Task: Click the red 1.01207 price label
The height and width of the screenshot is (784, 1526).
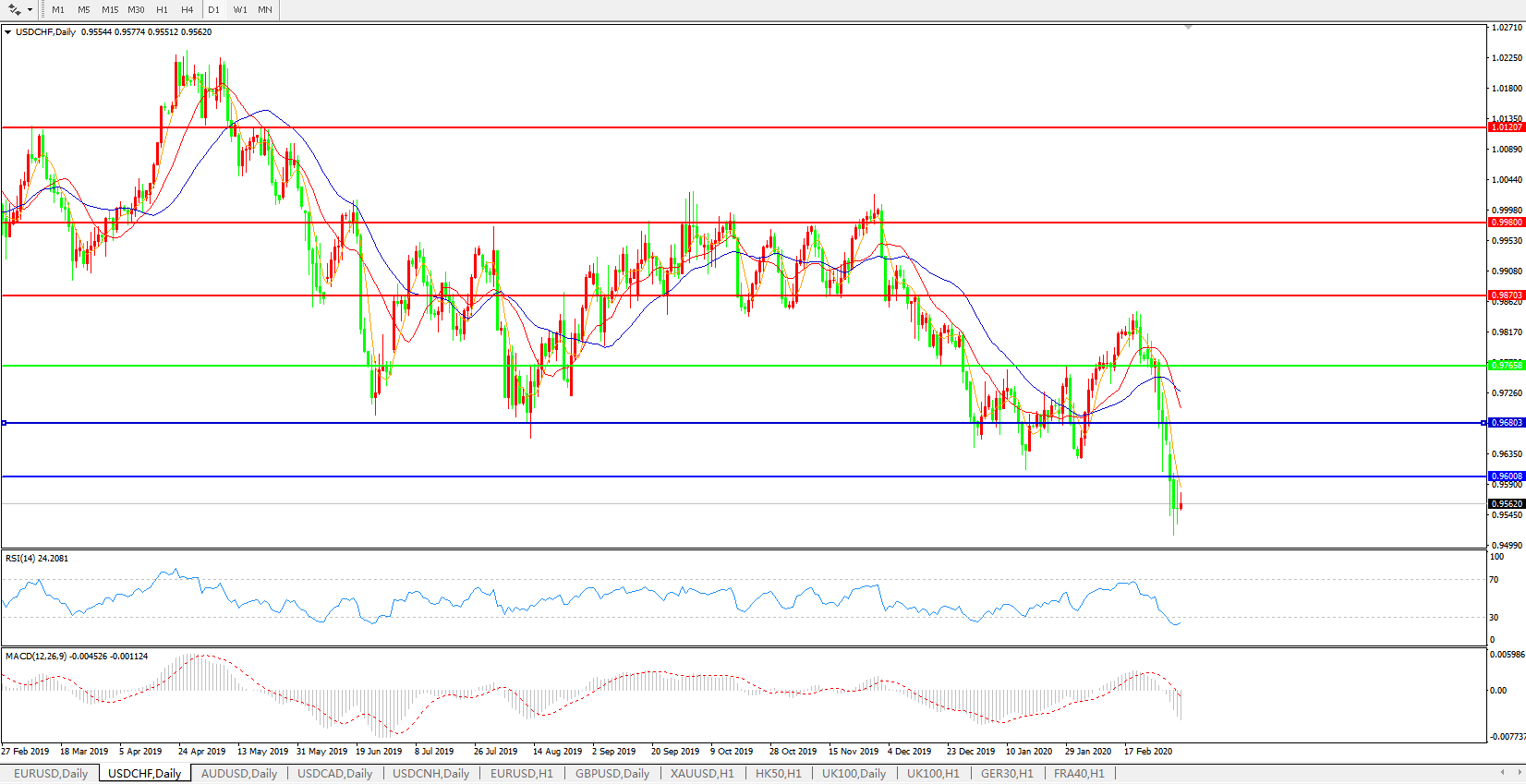Action: [1506, 127]
